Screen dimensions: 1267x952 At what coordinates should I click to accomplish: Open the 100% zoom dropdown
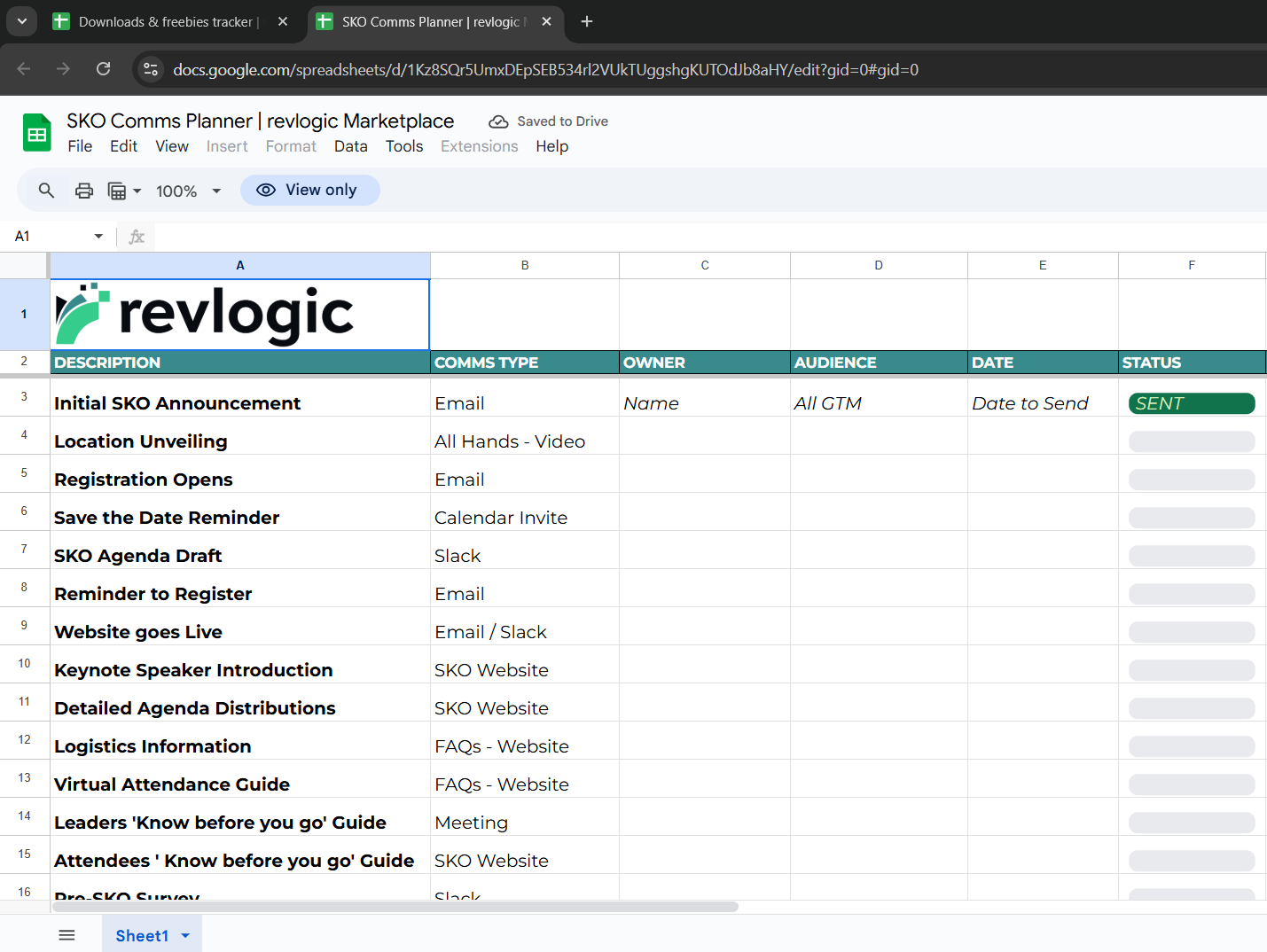pyautogui.click(x=188, y=191)
